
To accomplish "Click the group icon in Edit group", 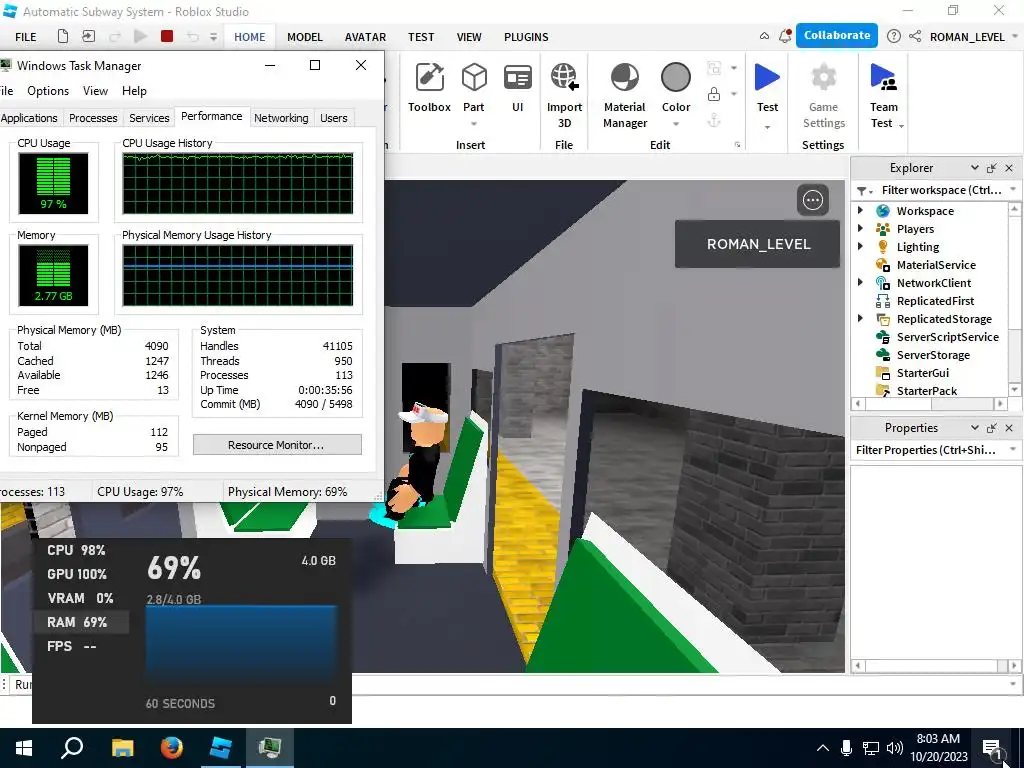I will pyautogui.click(x=714, y=68).
